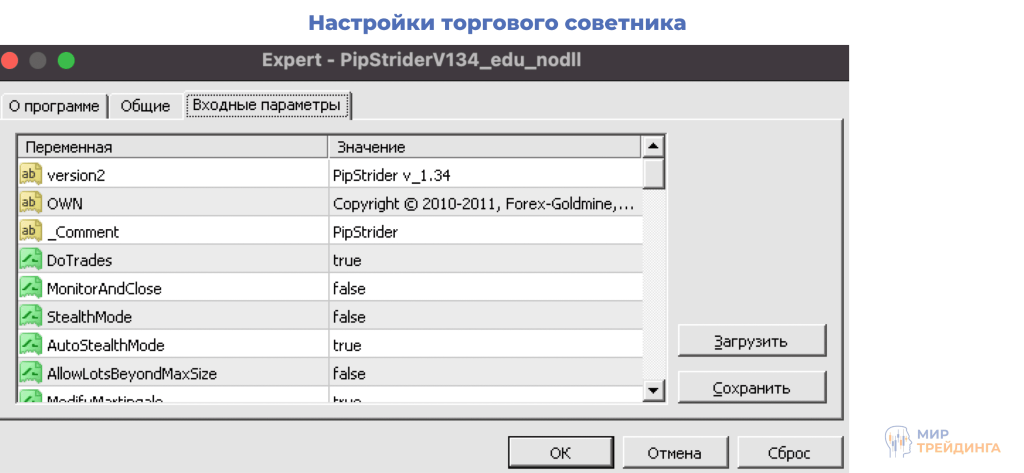
Task: Select the DoTrades variable name
Action: (x=79, y=261)
